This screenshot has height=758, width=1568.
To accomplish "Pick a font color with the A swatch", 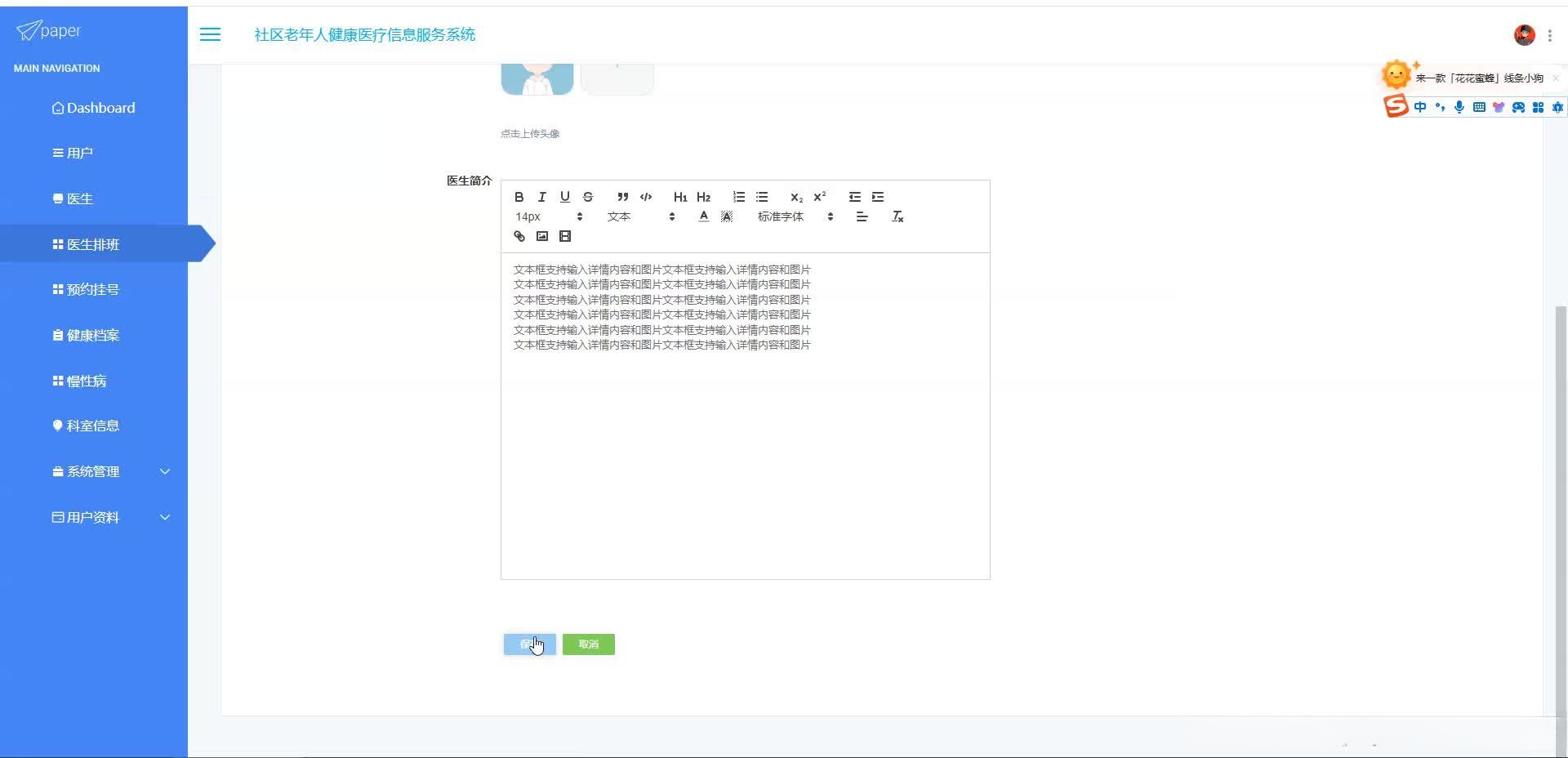I will (x=702, y=216).
